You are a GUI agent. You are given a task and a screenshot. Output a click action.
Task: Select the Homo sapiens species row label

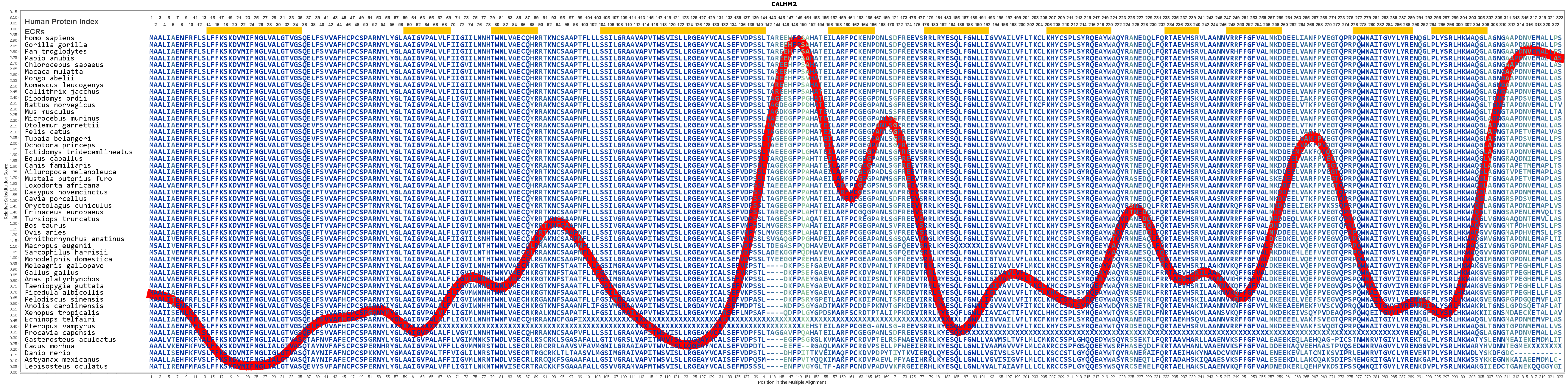tap(49, 38)
